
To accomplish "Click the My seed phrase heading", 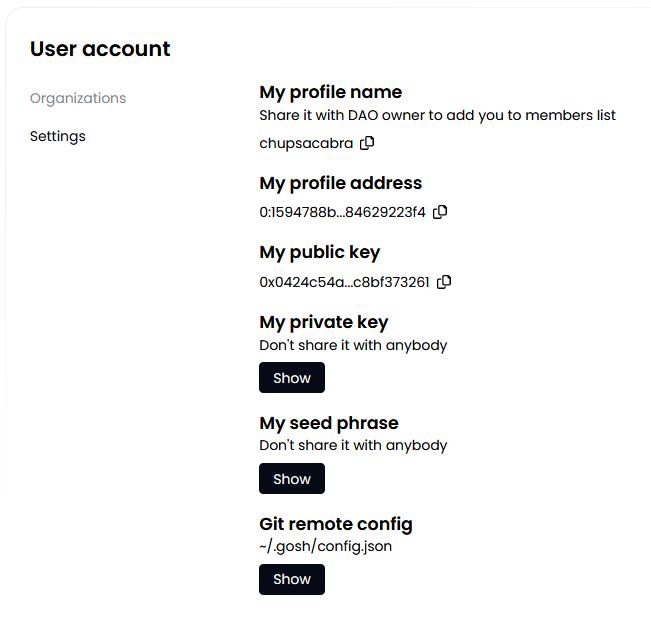I will pyautogui.click(x=328, y=423).
